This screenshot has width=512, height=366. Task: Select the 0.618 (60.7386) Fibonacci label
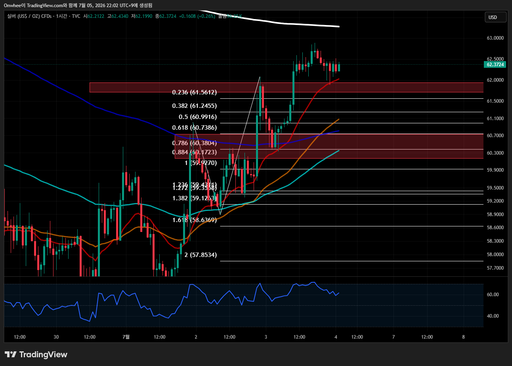pos(194,128)
